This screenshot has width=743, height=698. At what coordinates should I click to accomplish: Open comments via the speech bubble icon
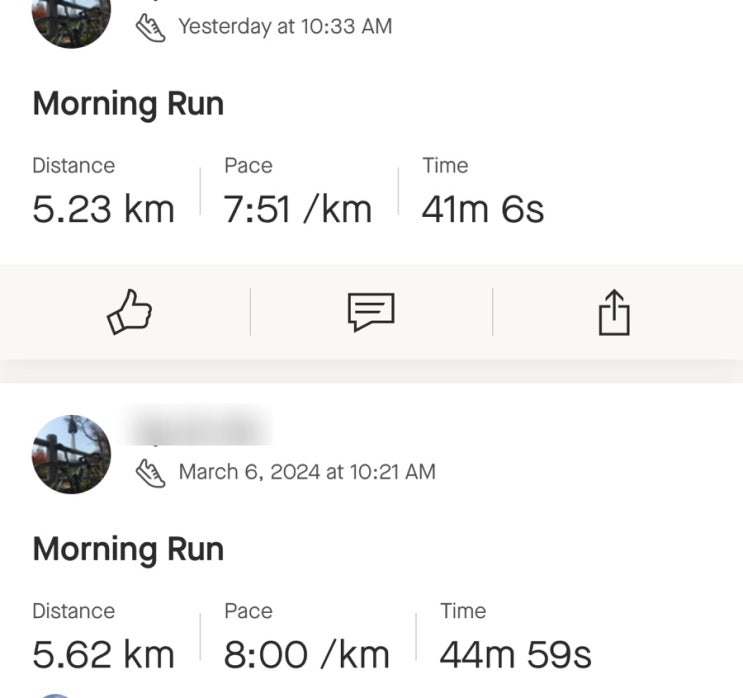371,314
